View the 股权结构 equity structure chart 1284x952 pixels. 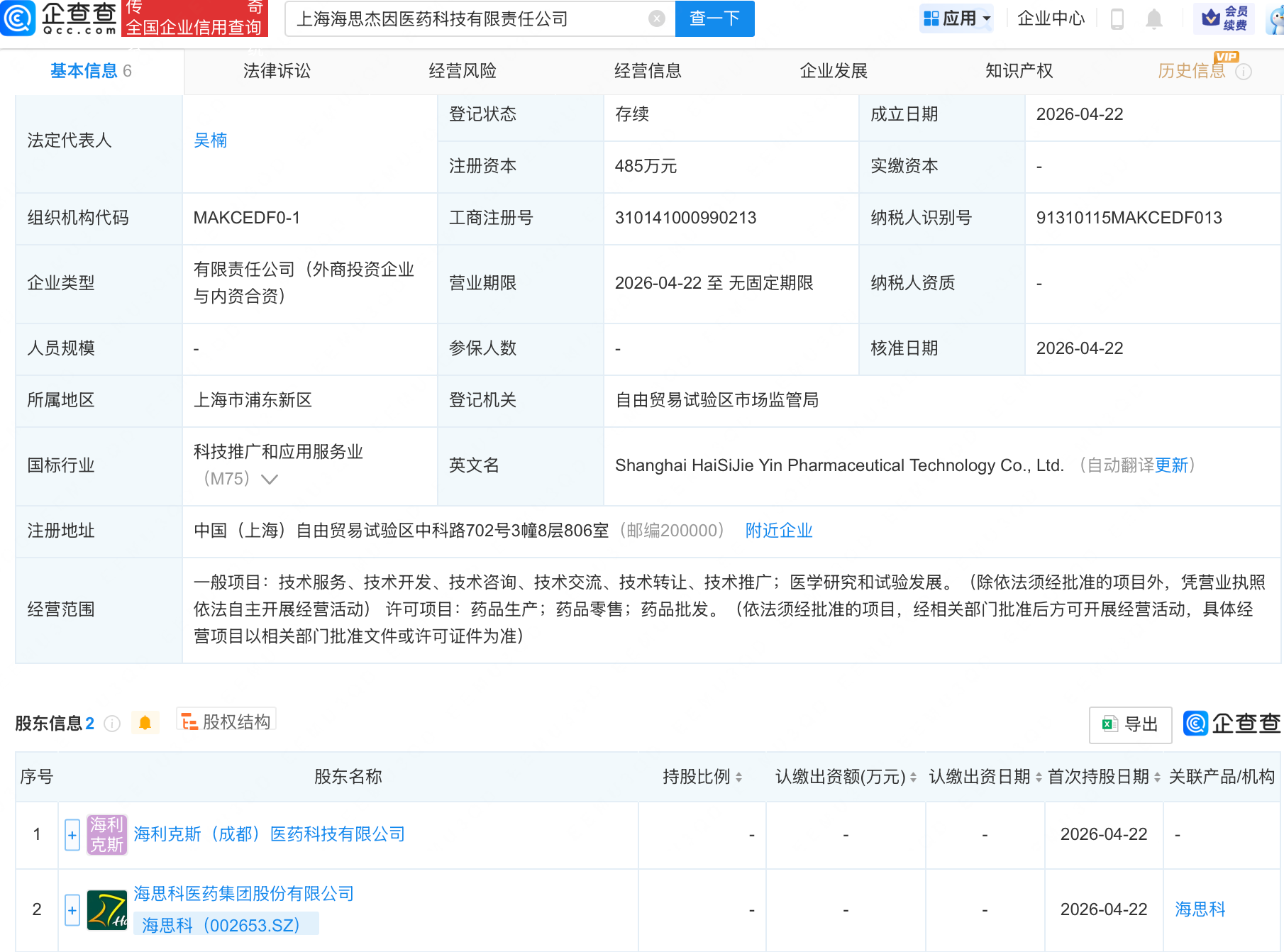226,721
